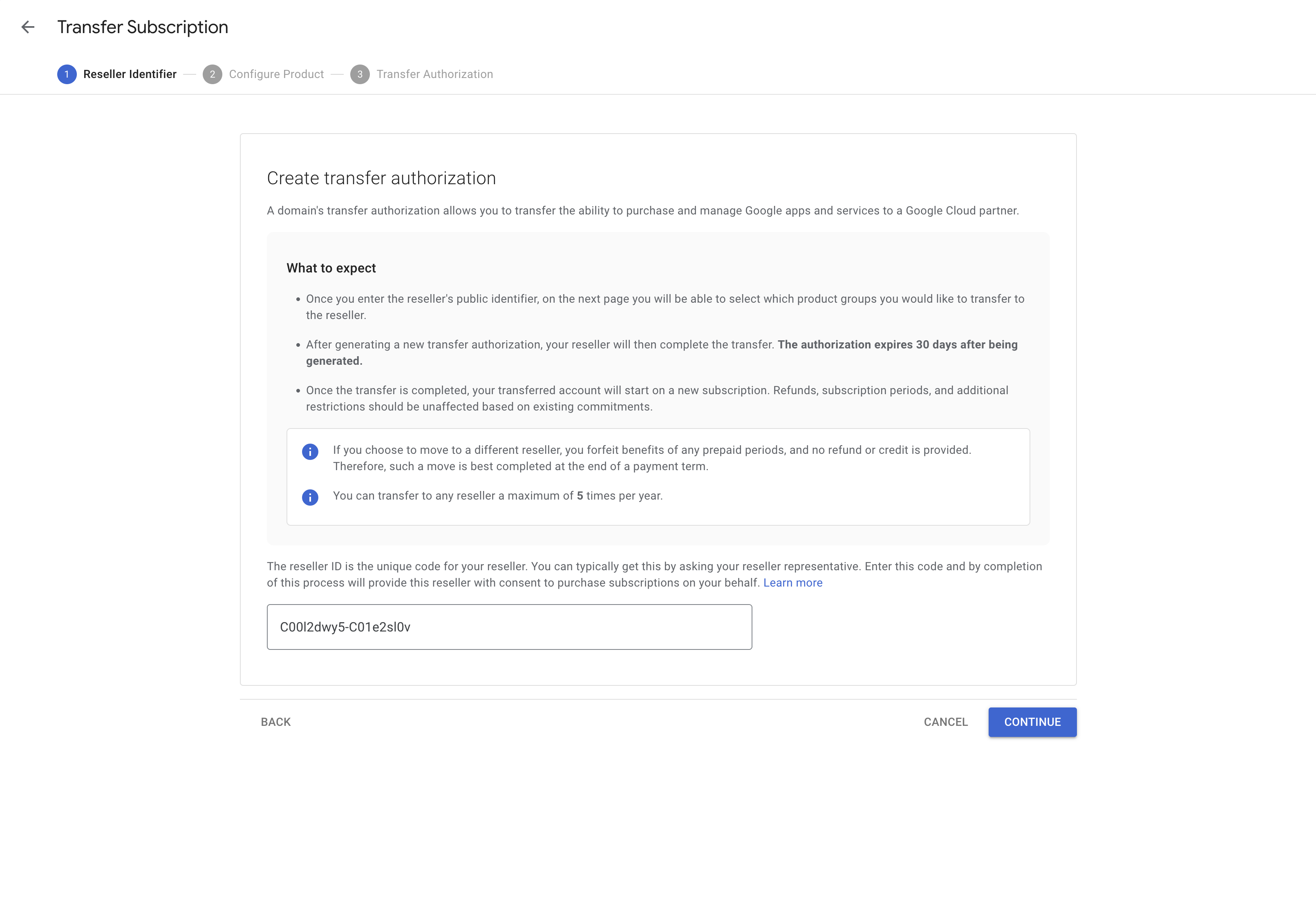Viewport: 1316px width, 897px height.
Task: Jump to the Transfer Authorization step
Action: point(434,74)
